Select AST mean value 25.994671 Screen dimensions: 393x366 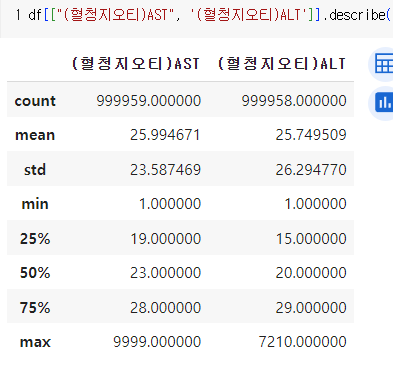(x=165, y=135)
